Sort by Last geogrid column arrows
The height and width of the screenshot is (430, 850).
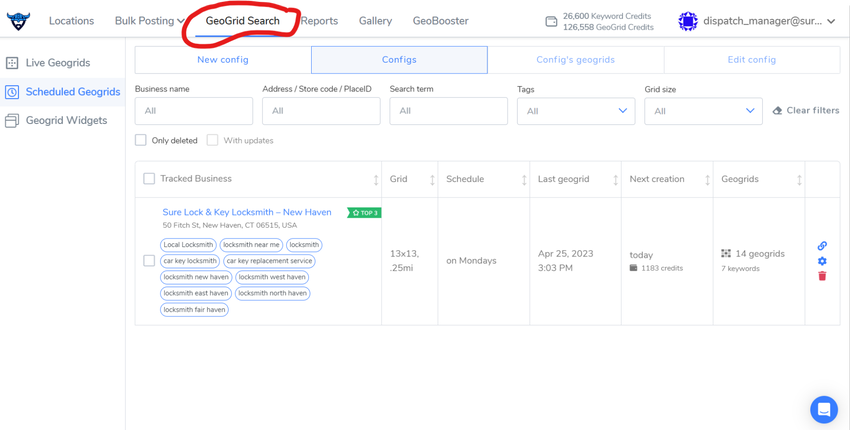(615, 179)
